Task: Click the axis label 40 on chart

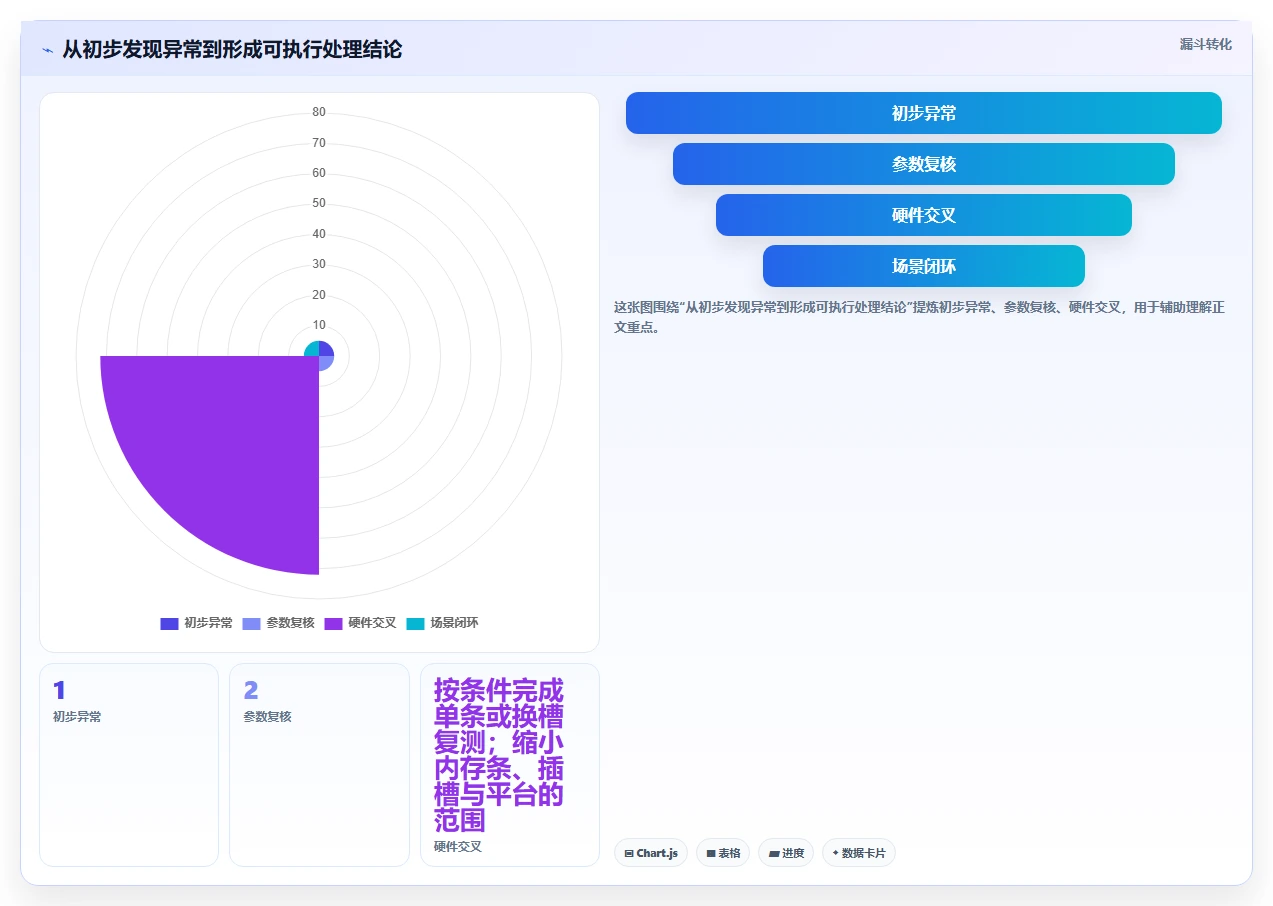Action: (x=319, y=234)
